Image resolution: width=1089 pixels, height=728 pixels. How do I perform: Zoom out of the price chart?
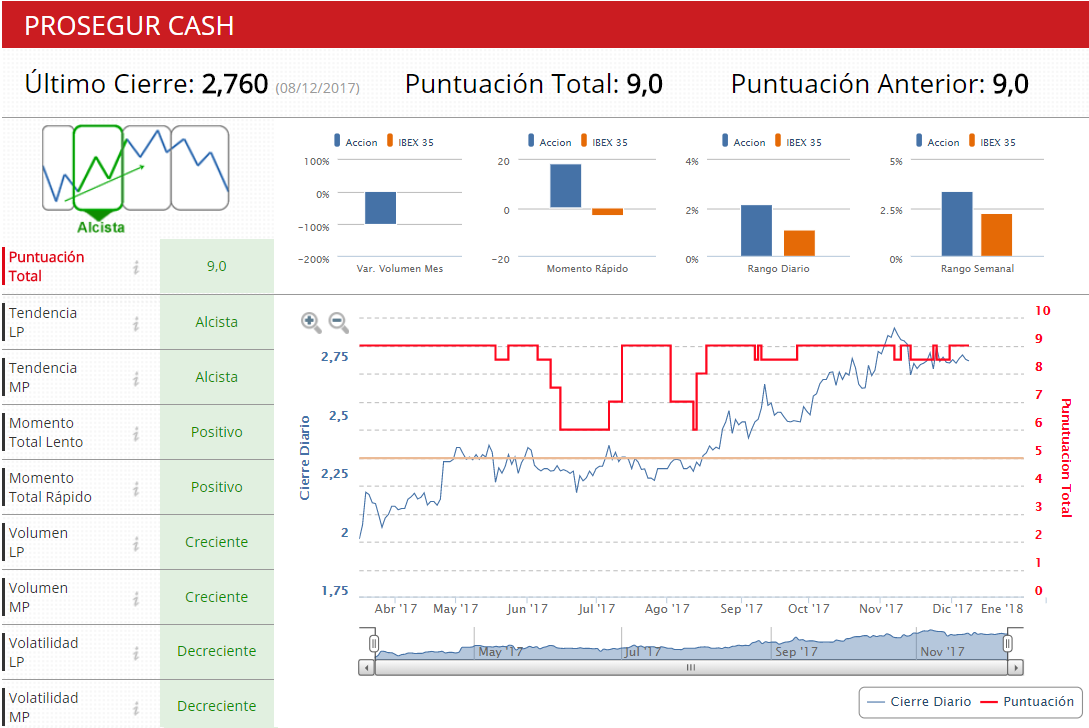338,322
